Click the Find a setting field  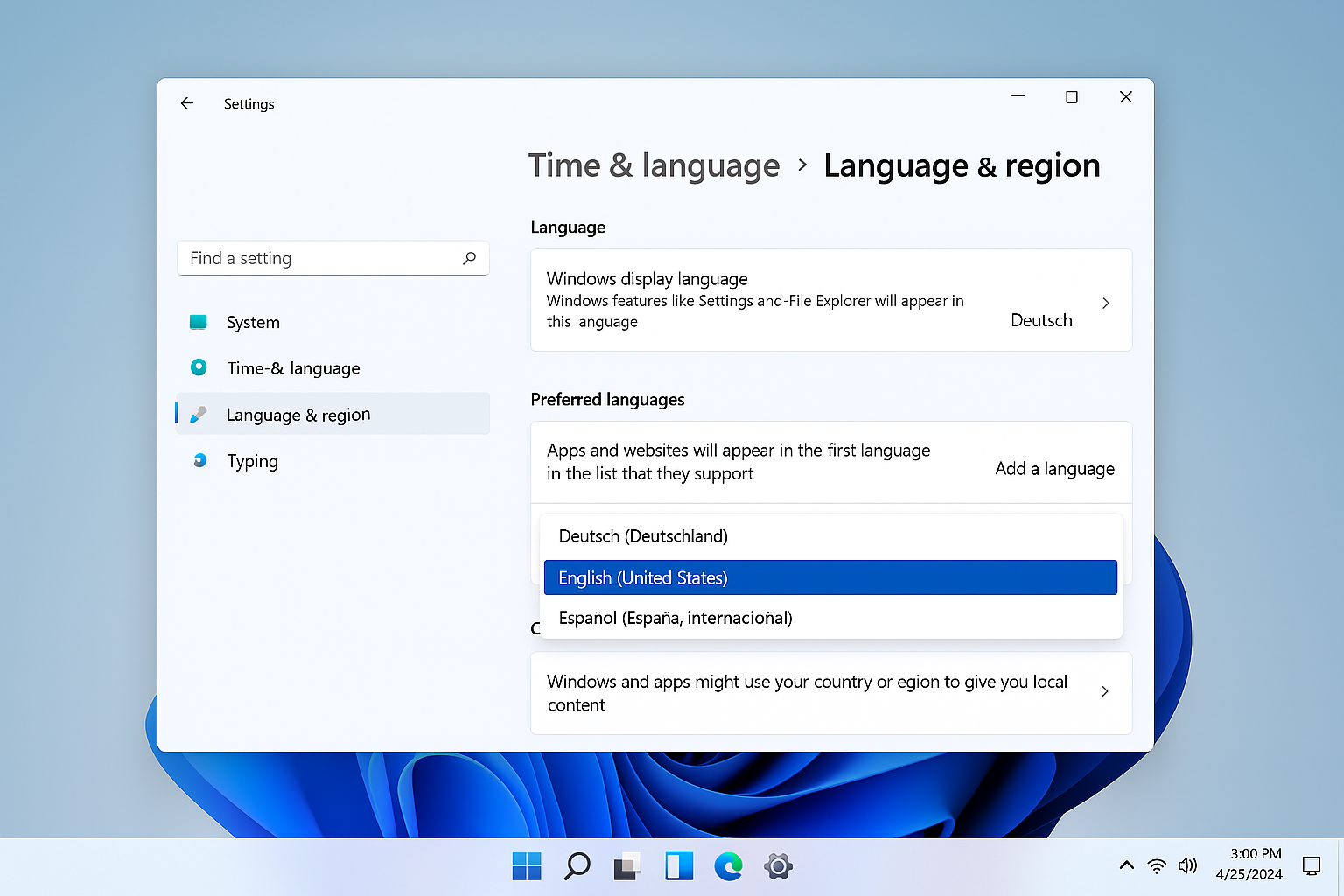click(332, 258)
